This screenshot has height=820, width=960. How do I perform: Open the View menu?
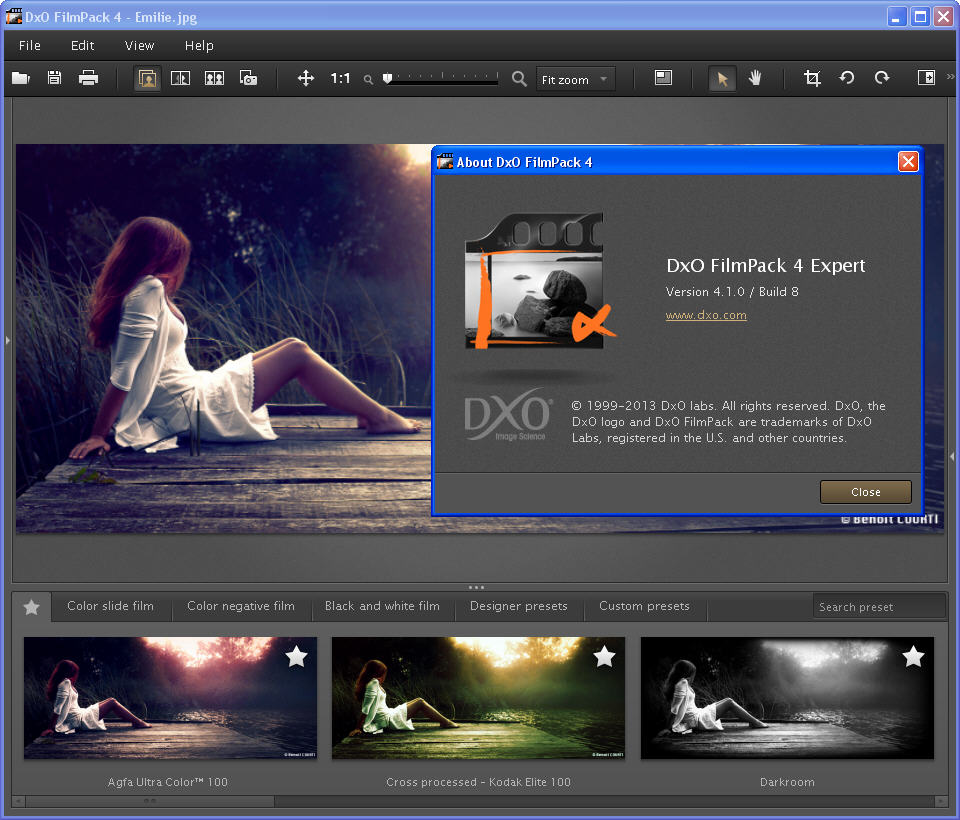140,45
